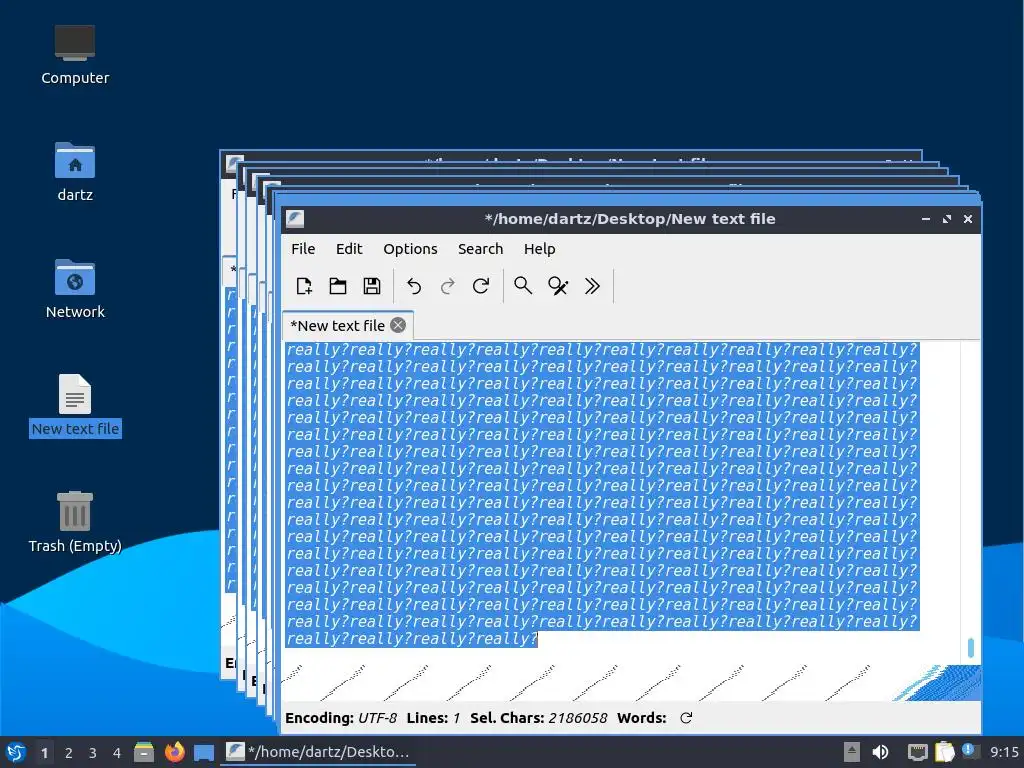Click the New document toolbar icon
Screen dimensions: 1024x768
click(304, 286)
